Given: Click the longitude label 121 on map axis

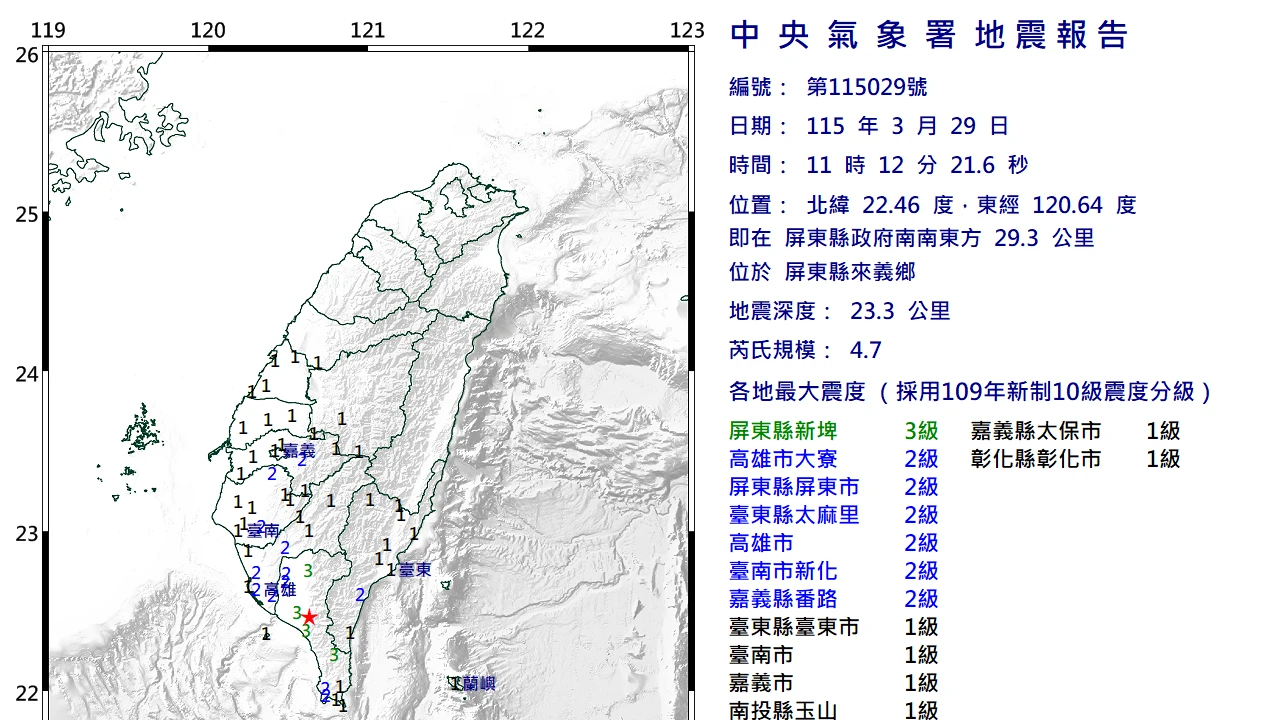Looking at the screenshot, I should 368,30.
